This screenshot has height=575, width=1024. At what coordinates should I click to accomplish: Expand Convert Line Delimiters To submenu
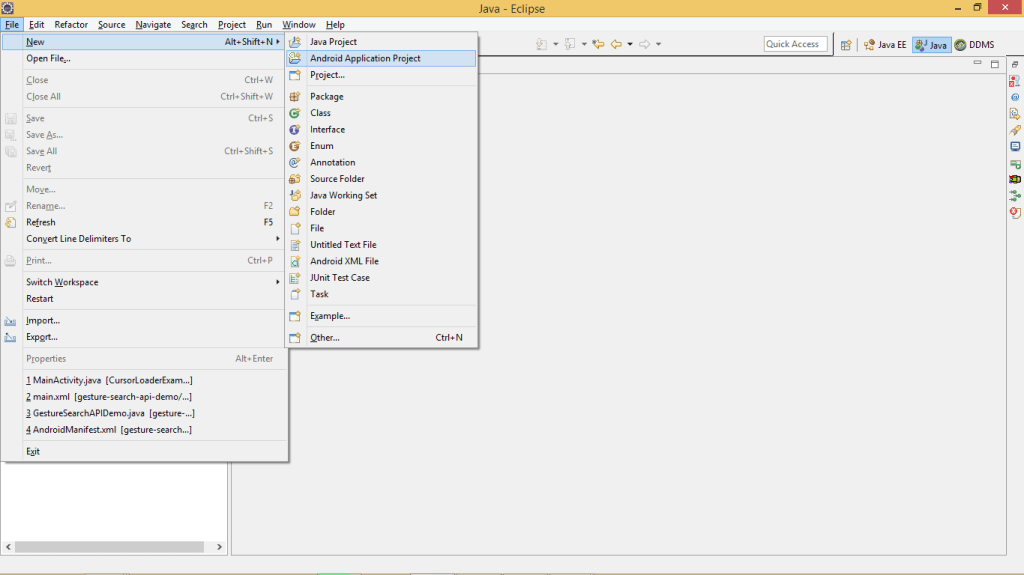144,238
